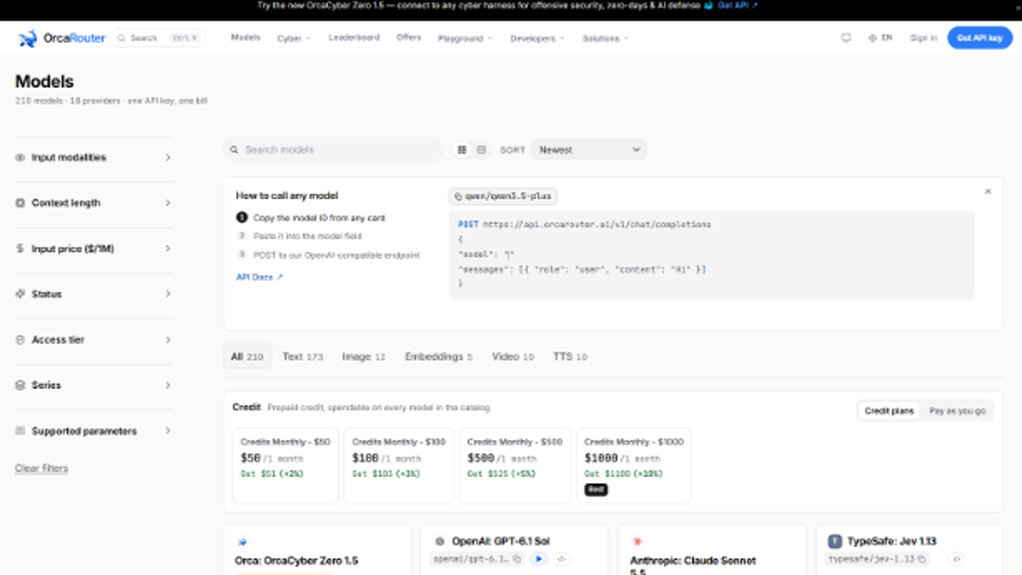The height and width of the screenshot is (575, 1022).
Task: Select the TTS 10 tab
Action: pyautogui.click(x=570, y=357)
